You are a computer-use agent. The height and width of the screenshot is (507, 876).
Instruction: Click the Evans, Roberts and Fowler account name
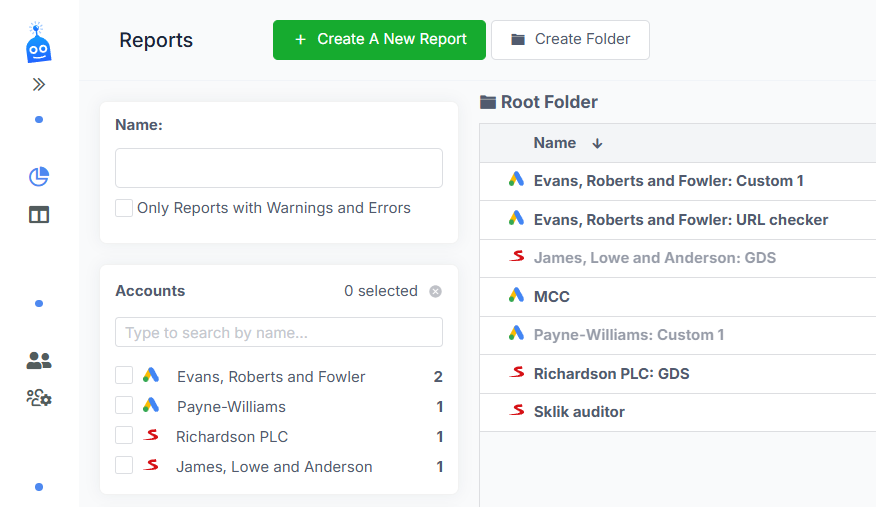pyautogui.click(x=271, y=377)
